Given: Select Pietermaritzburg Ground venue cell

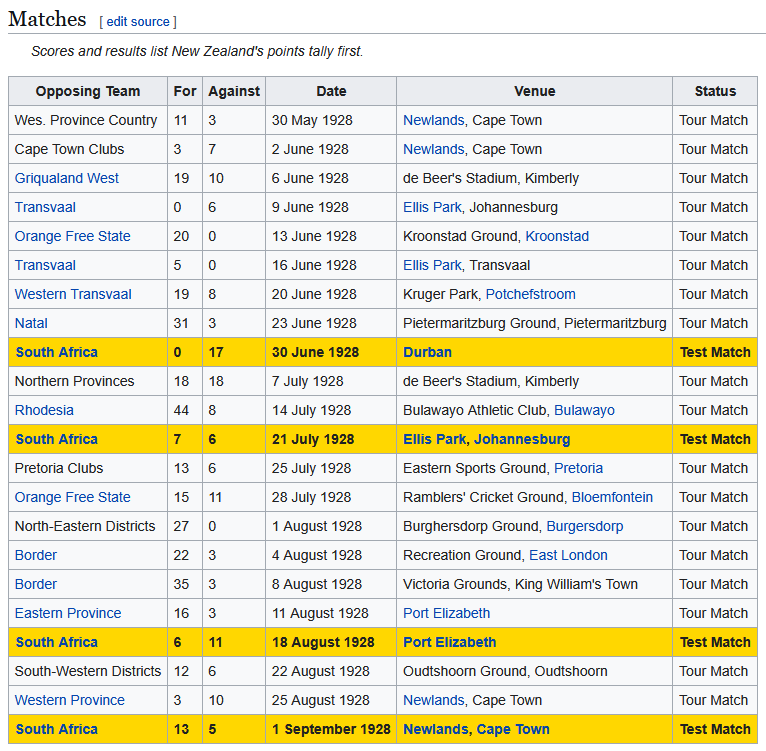Looking at the screenshot, I should 534,323.
